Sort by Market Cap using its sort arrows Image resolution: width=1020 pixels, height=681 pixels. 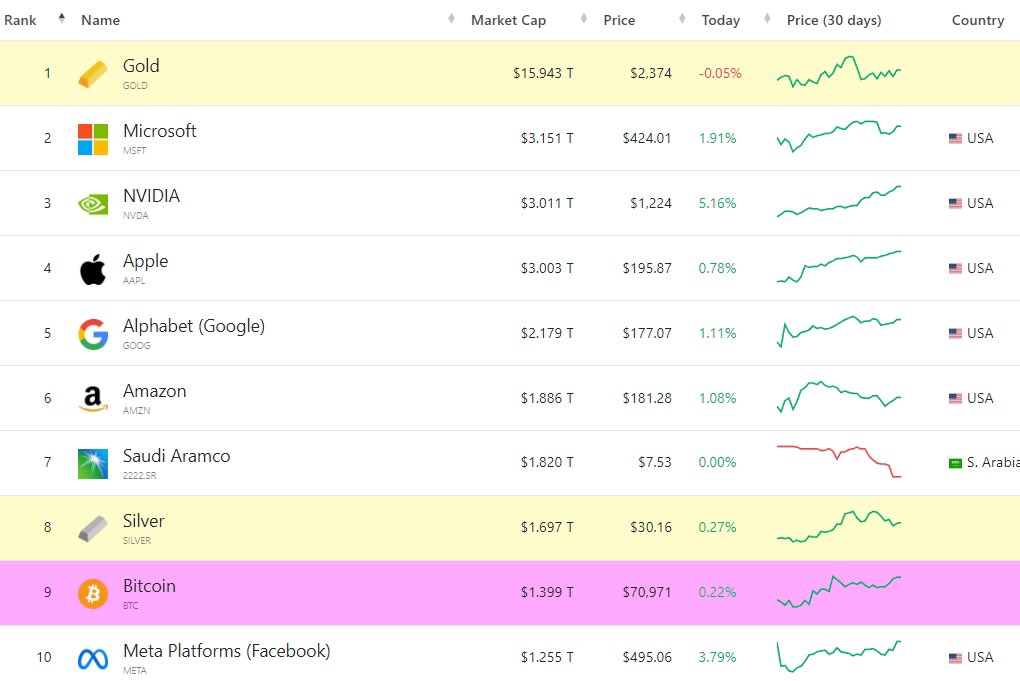tap(584, 19)
